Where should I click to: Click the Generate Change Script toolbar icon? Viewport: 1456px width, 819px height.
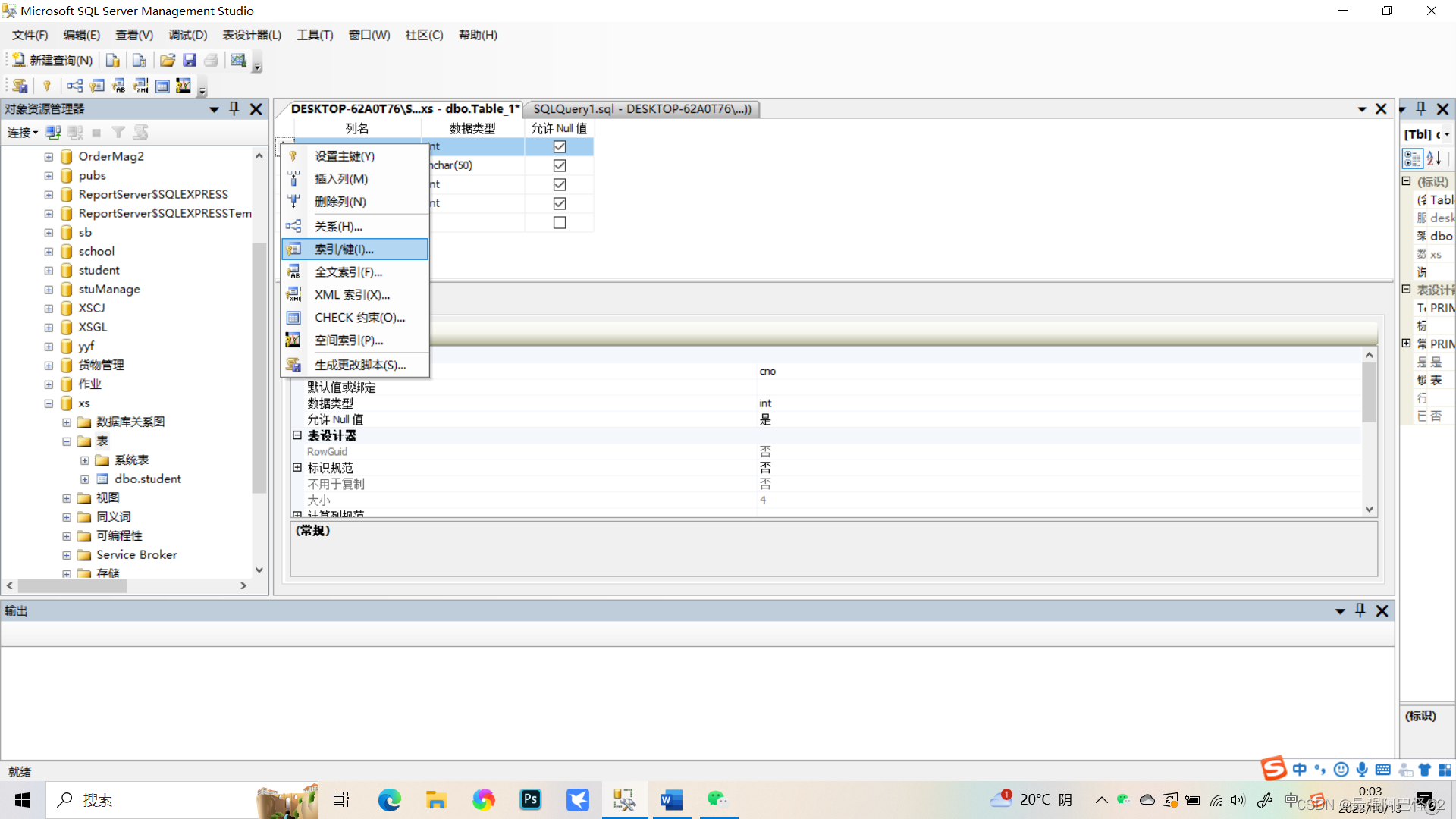click(20, 86)
